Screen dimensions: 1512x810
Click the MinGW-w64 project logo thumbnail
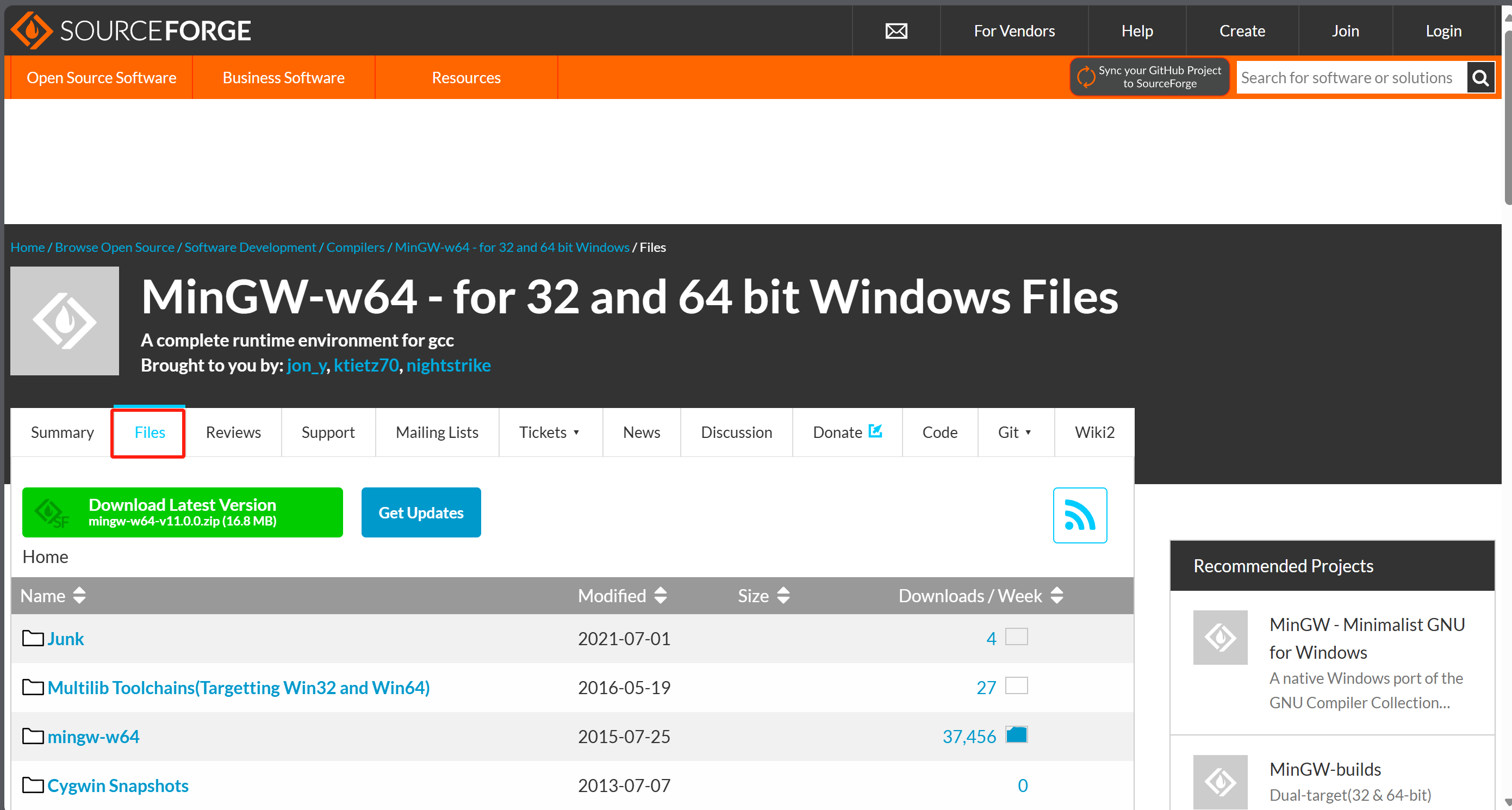65,321
